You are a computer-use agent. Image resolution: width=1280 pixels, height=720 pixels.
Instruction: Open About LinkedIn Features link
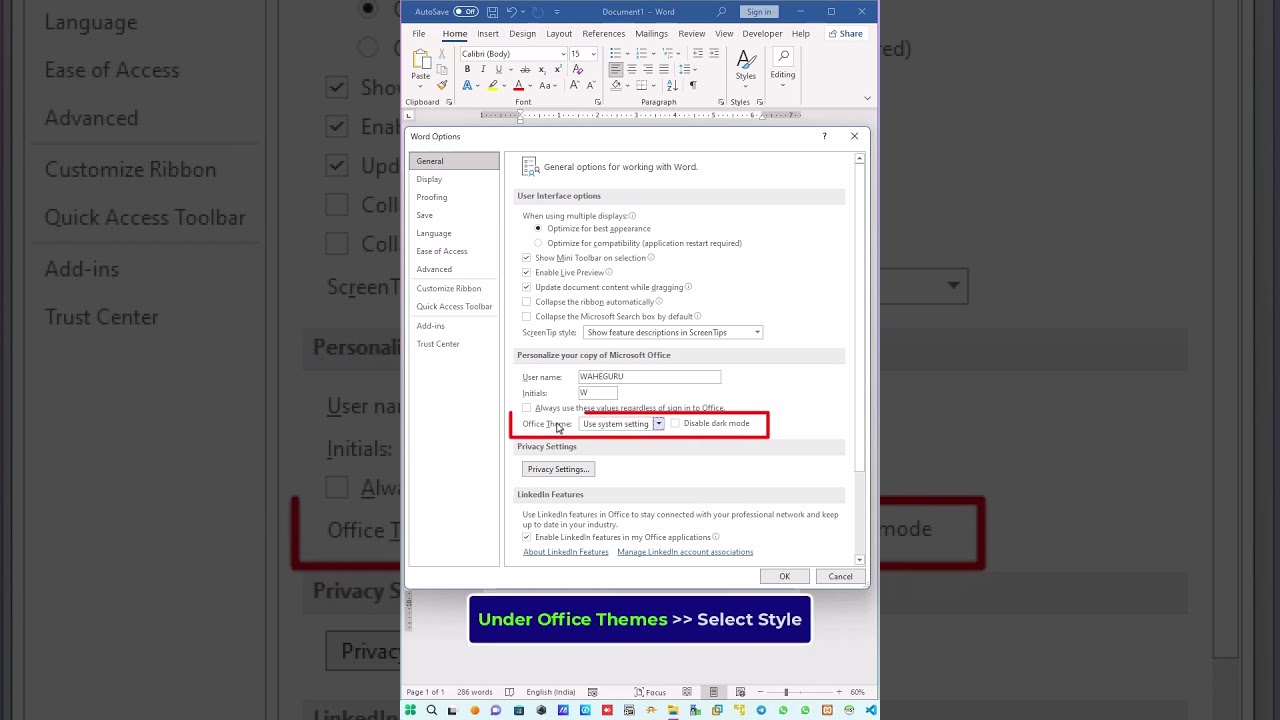[566, 552]
